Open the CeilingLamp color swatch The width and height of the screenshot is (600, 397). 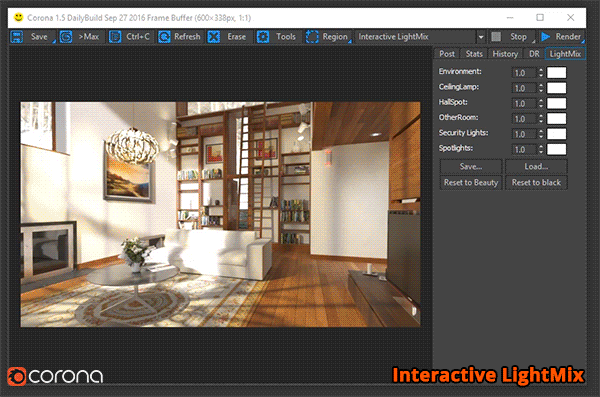(556, 88)
